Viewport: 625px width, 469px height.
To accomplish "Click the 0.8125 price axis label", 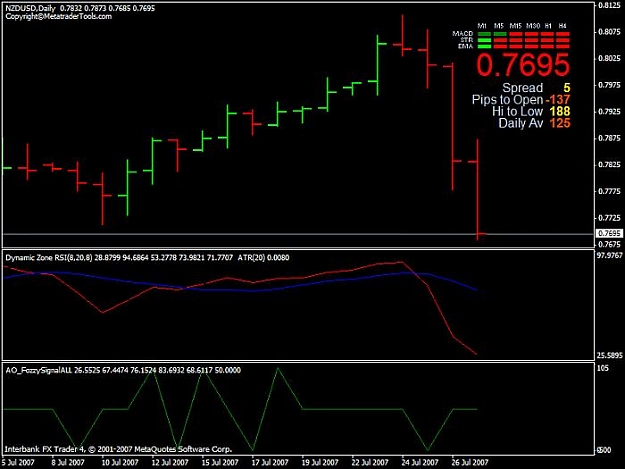I will click(x=610, y=5).
